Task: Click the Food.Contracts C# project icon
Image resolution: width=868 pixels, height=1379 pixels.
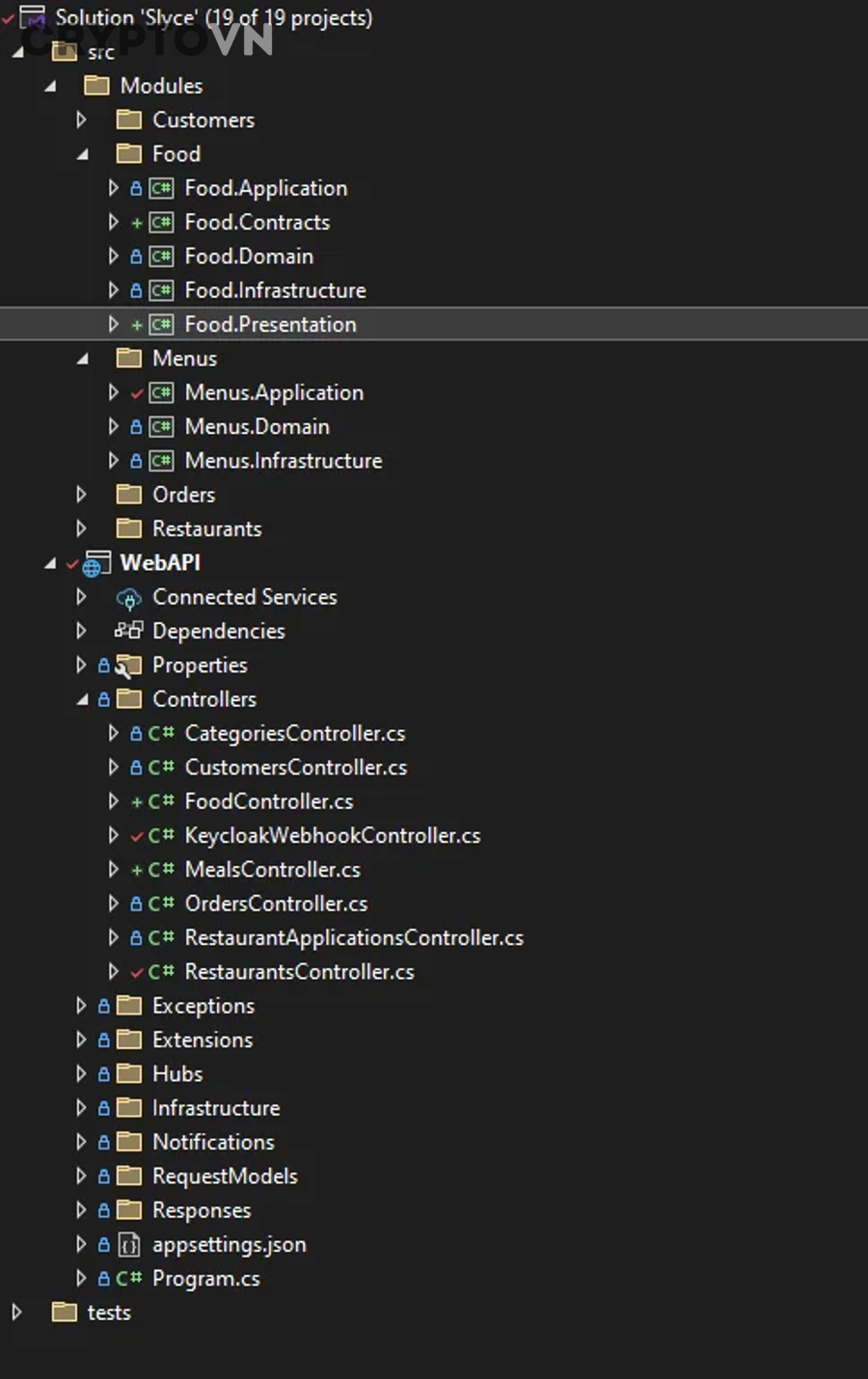Action: (161, 222)
